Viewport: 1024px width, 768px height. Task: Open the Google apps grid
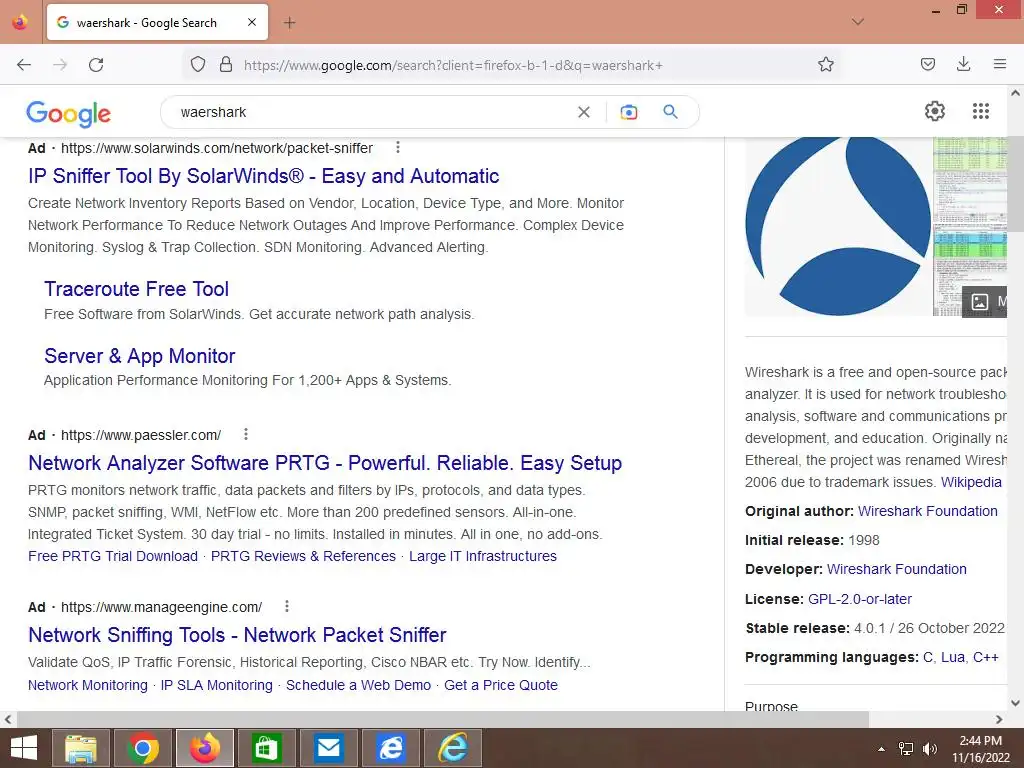point(980,112)
